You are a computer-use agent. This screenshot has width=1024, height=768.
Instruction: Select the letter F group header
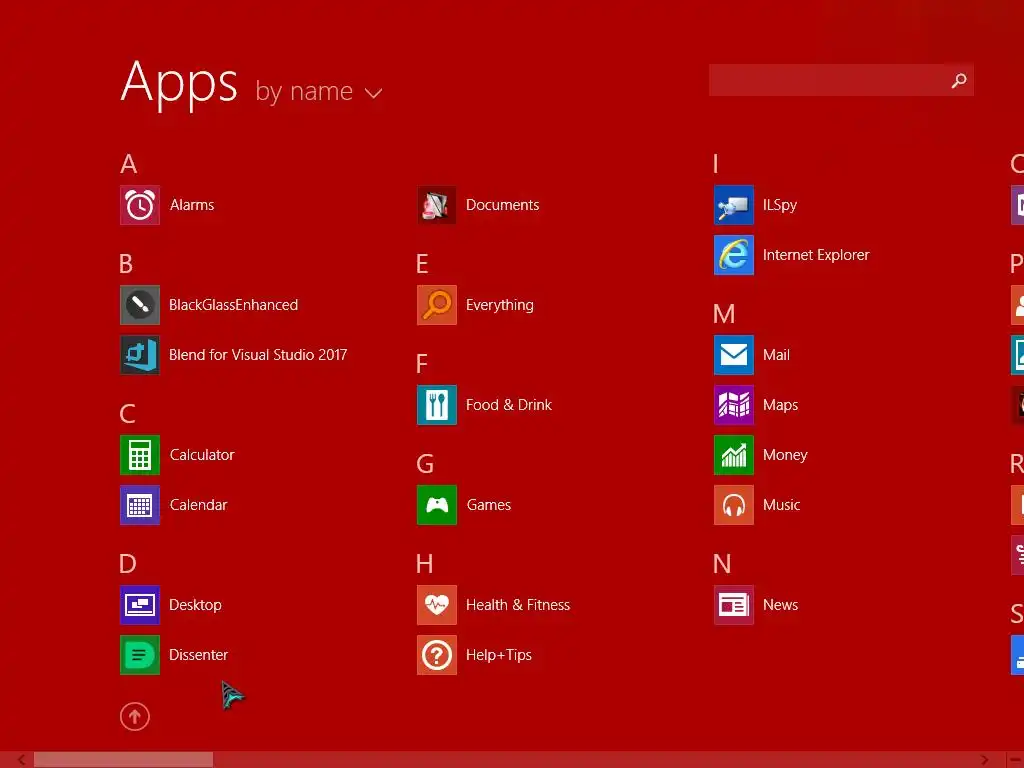422,364
